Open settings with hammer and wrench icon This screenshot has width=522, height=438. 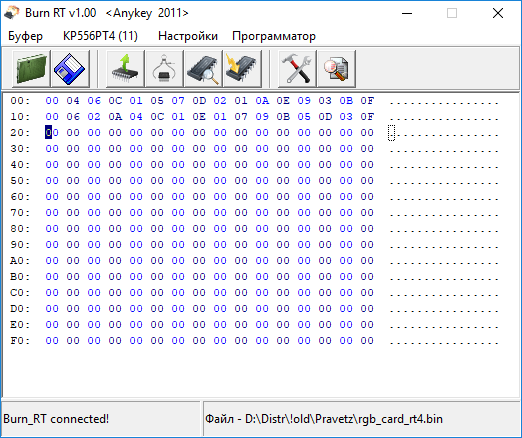click(x=297, y=69)
